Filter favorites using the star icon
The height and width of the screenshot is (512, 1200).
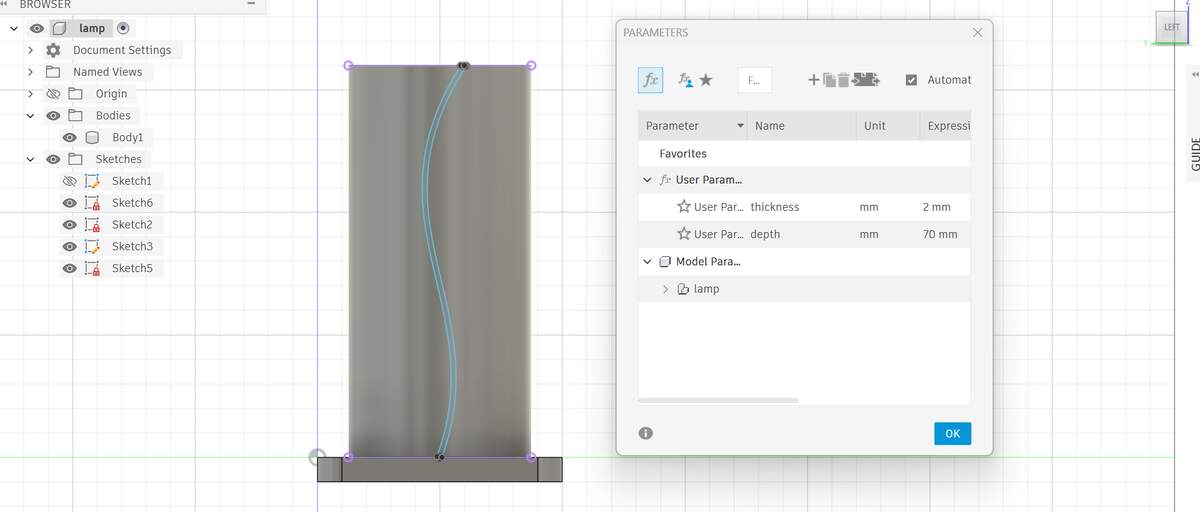(x=705, y=80)
